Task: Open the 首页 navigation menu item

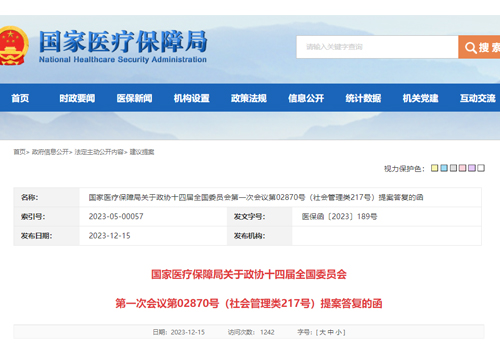Action: point(20,98)
